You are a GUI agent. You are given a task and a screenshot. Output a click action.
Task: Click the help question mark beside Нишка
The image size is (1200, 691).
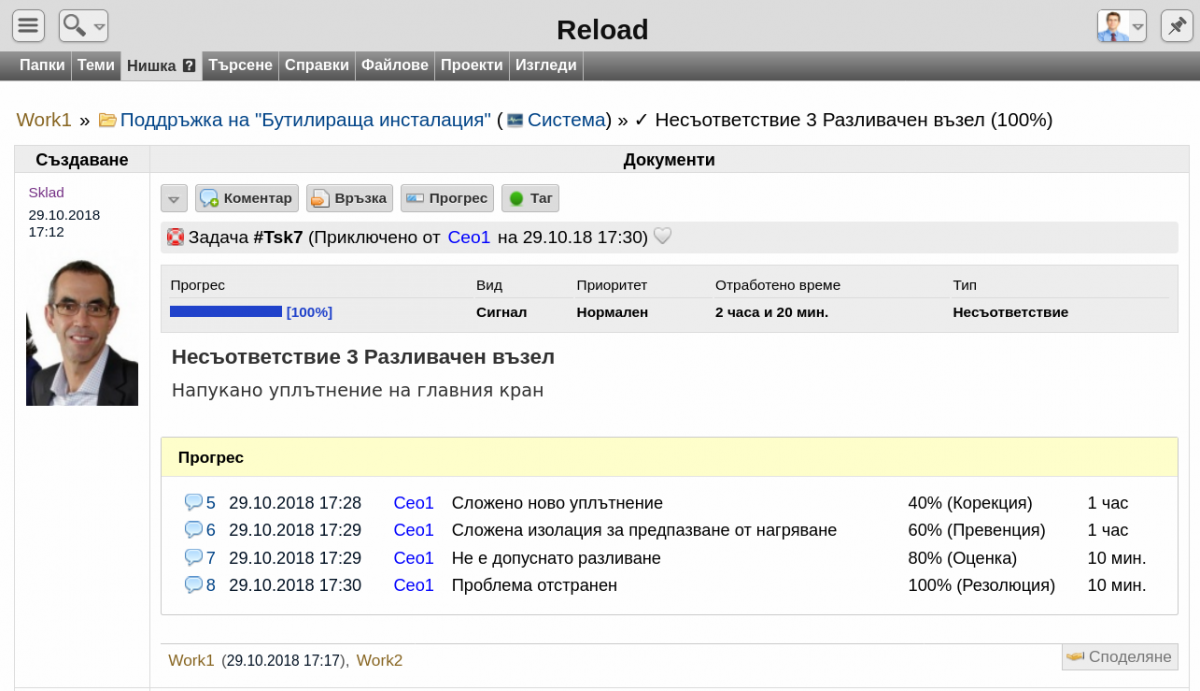[189, 66]
